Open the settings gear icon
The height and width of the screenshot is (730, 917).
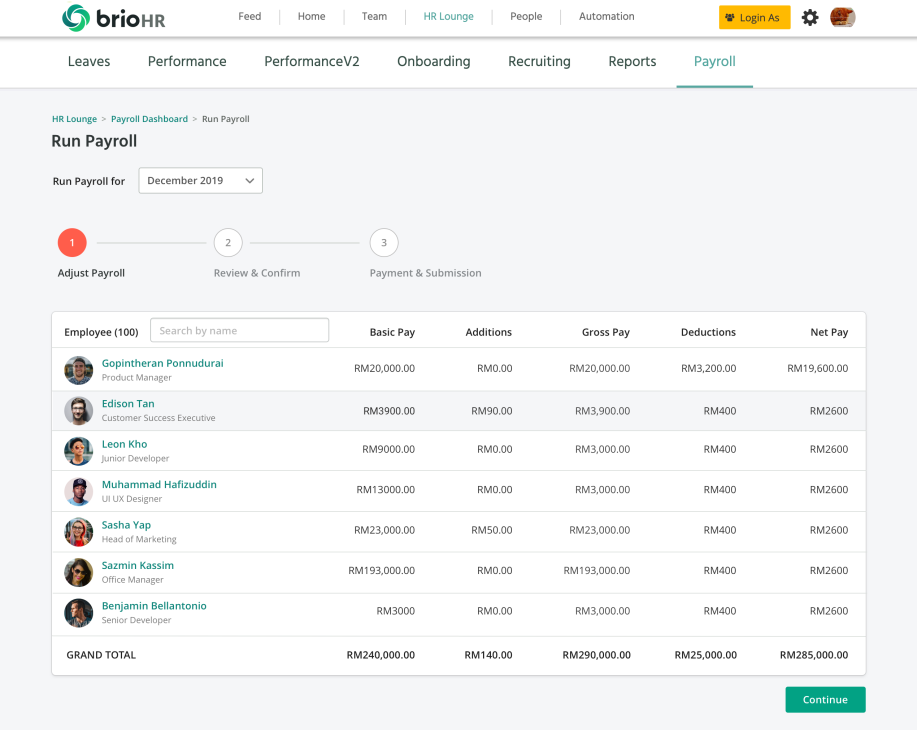pyautogui.click(x=810, y=17)
